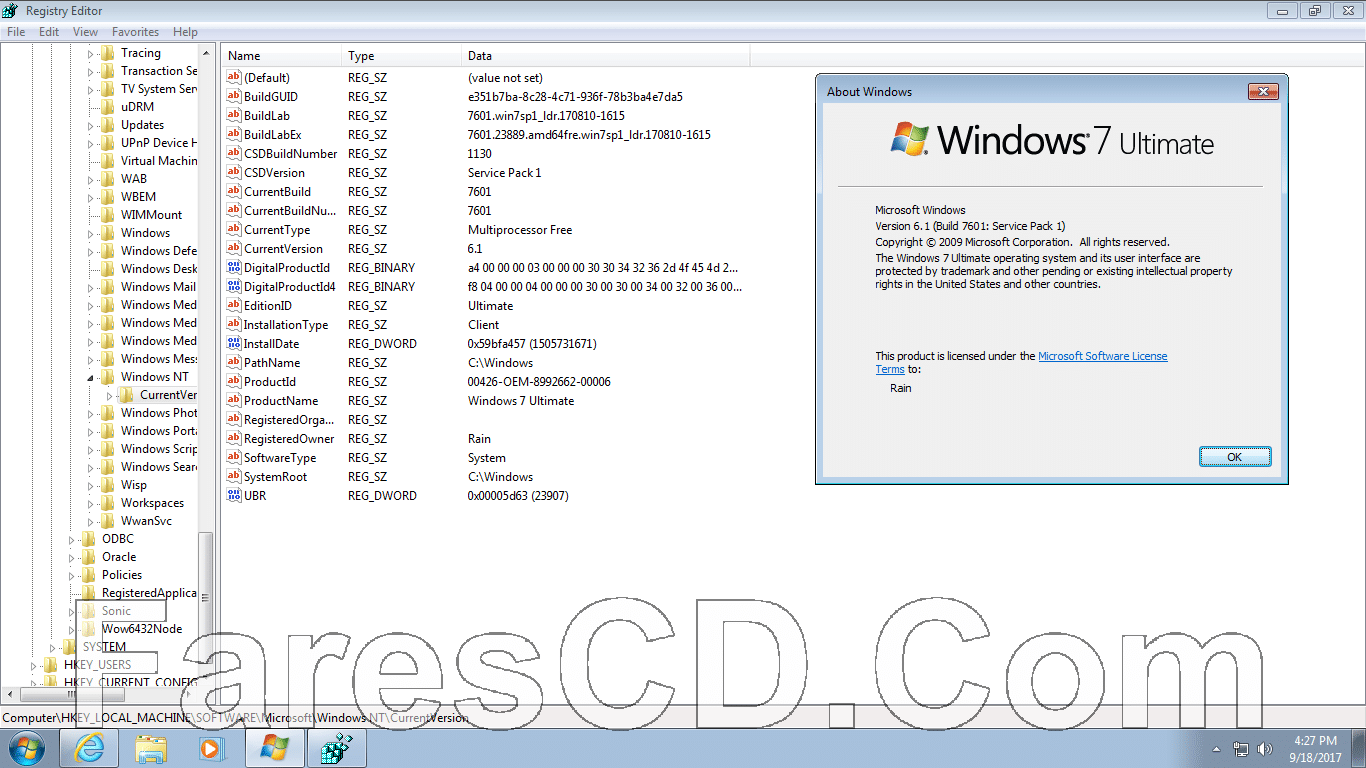The width and height of the screenshot is (1366, 768).
Task: Click the (Default) value icon
Action: [234, 78]
